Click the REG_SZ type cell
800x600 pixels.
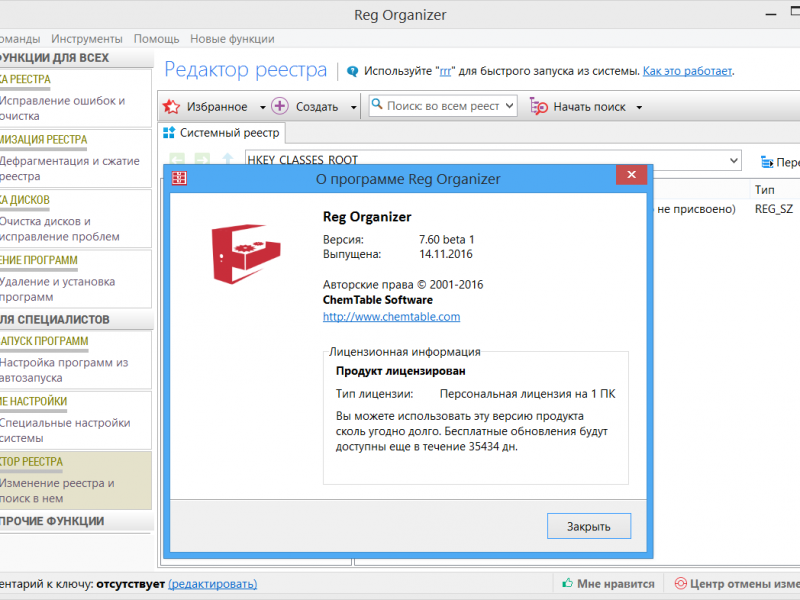tap(773, 209)
